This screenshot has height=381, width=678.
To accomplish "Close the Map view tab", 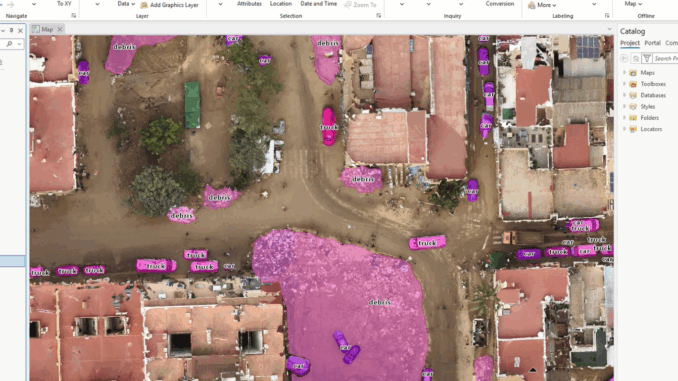I will tap(60, 29).
